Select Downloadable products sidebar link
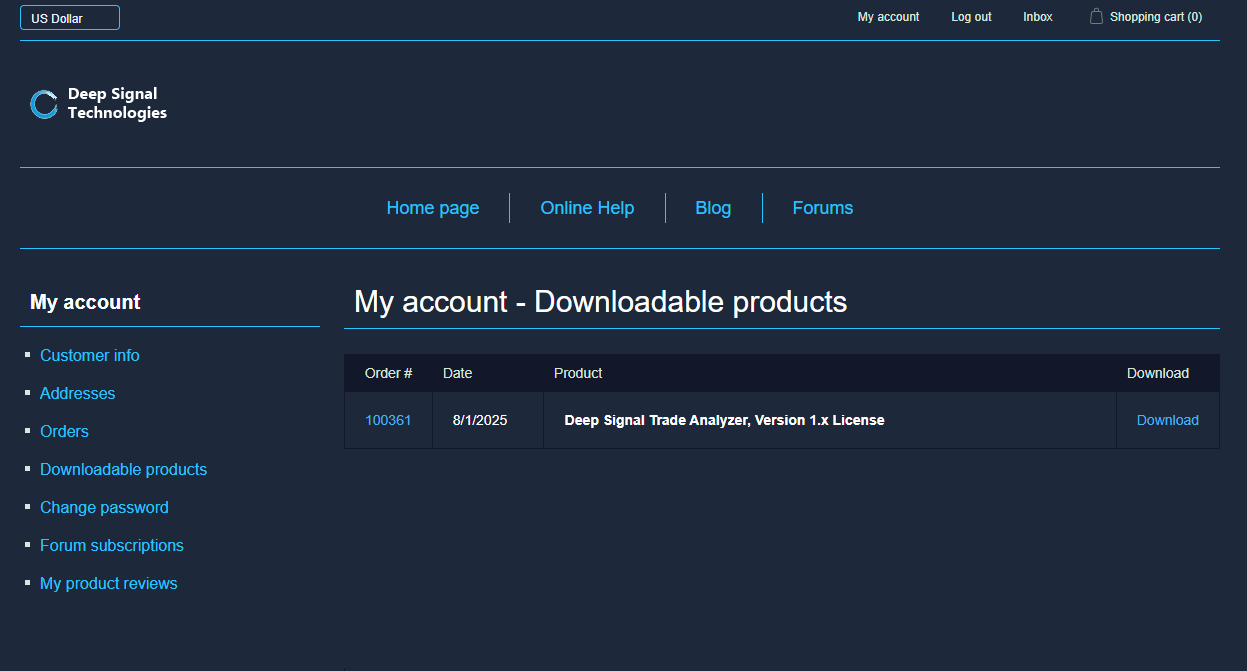The image size is (1247, 671). (123, 470)
